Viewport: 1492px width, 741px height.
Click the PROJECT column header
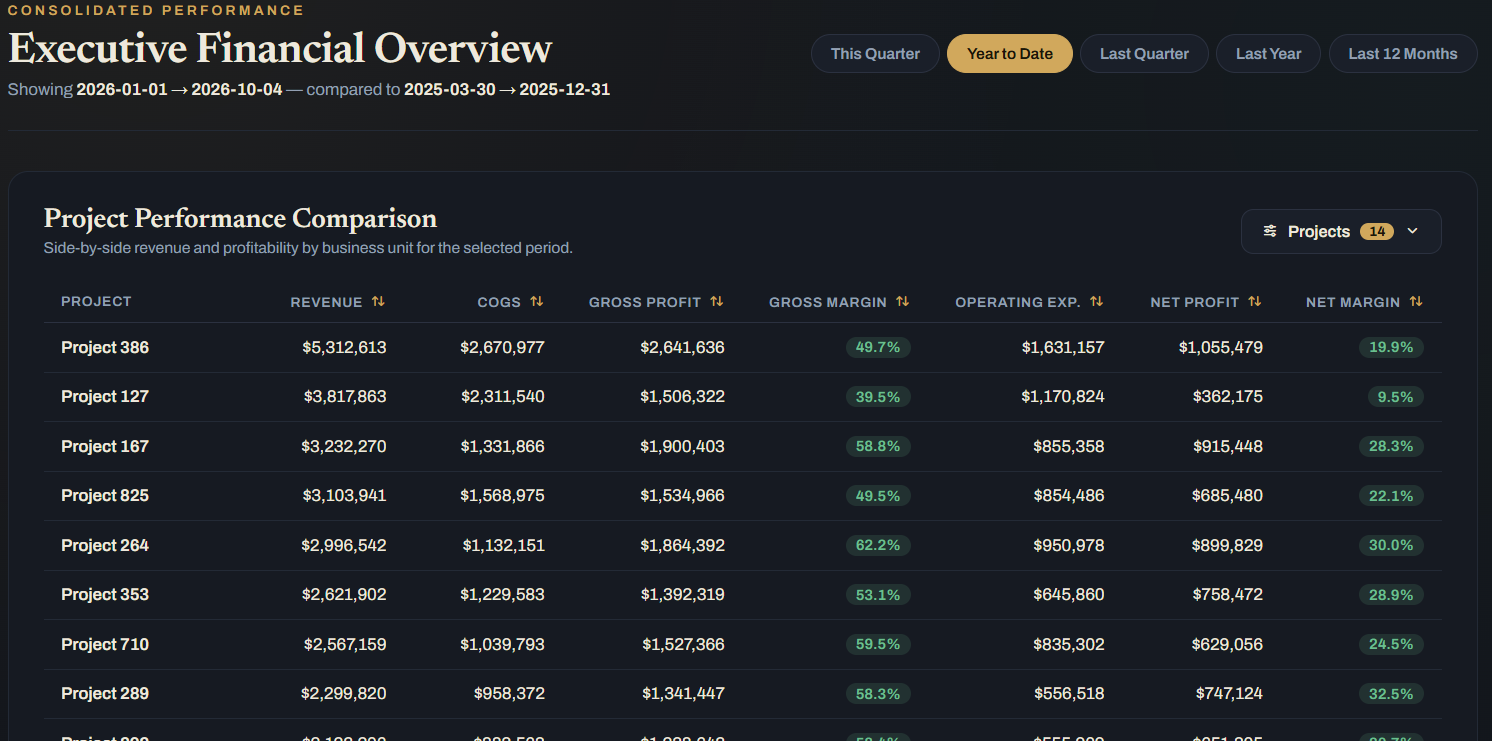(x=96, y=301)
